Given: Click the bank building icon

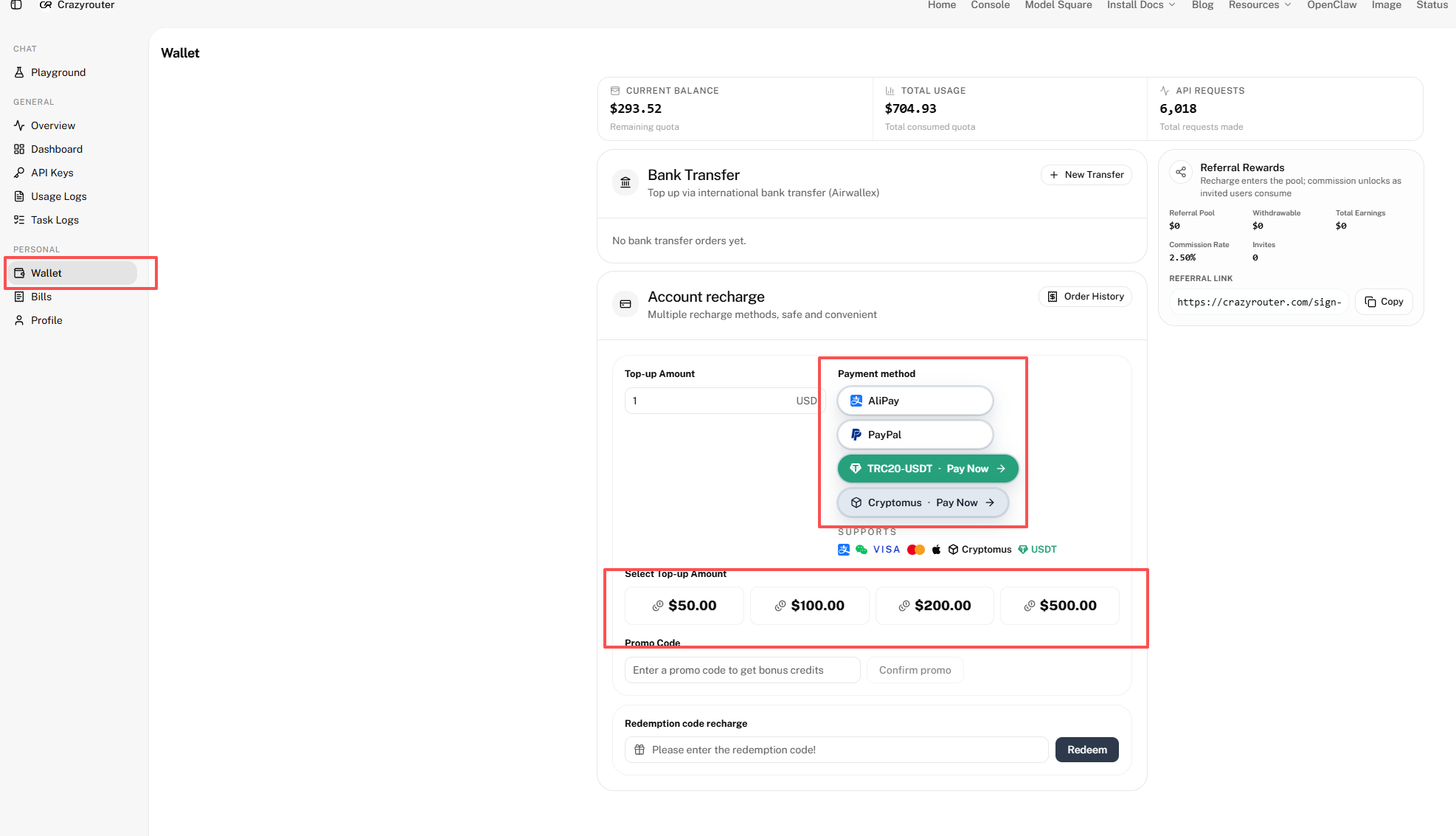Looking at the screenshot, I should [x=625, y=182].
